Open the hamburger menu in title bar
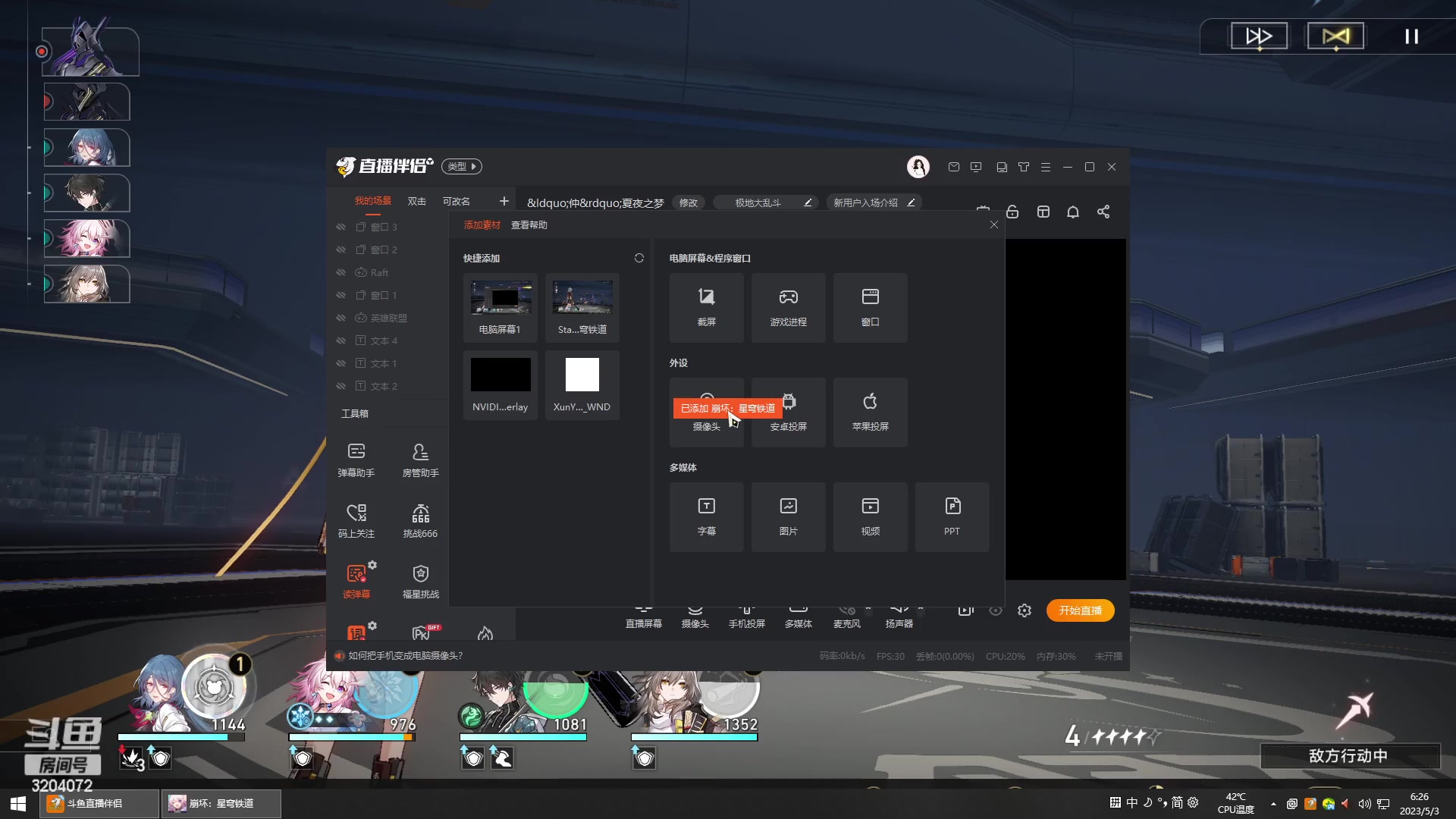1456x819 pixels. (x=1046, y=167)
